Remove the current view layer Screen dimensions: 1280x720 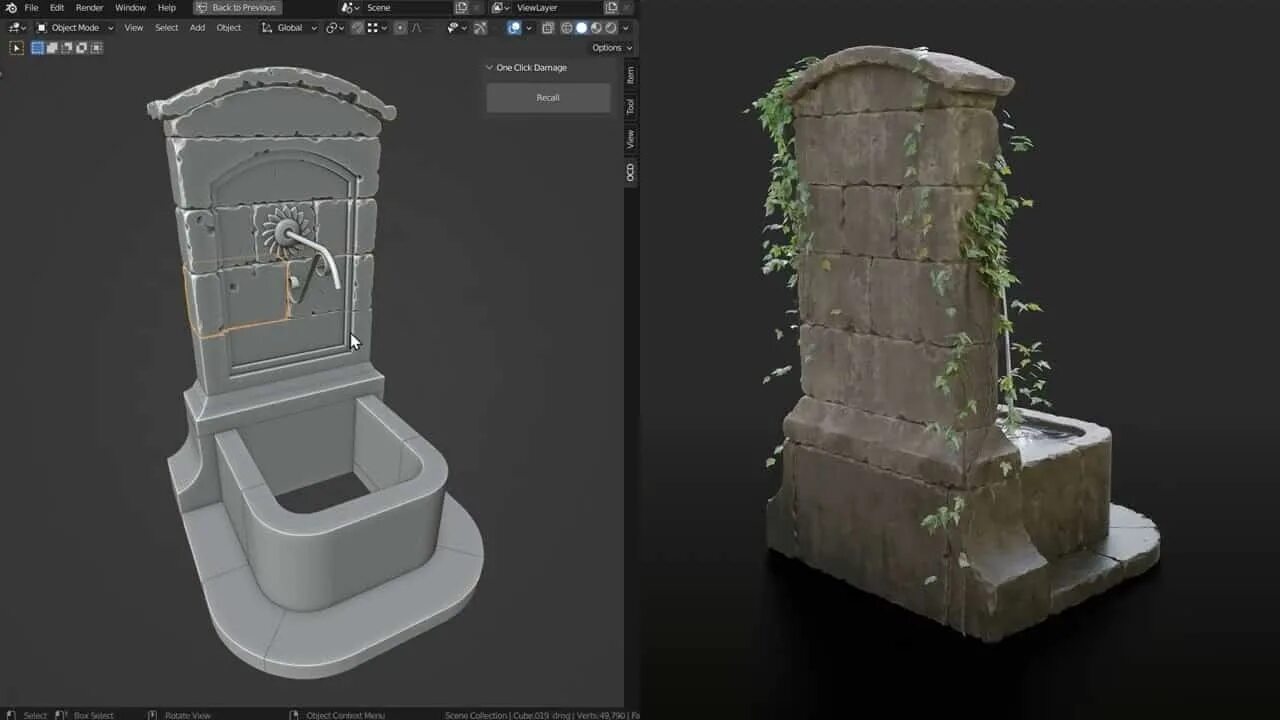pos(627,7)
